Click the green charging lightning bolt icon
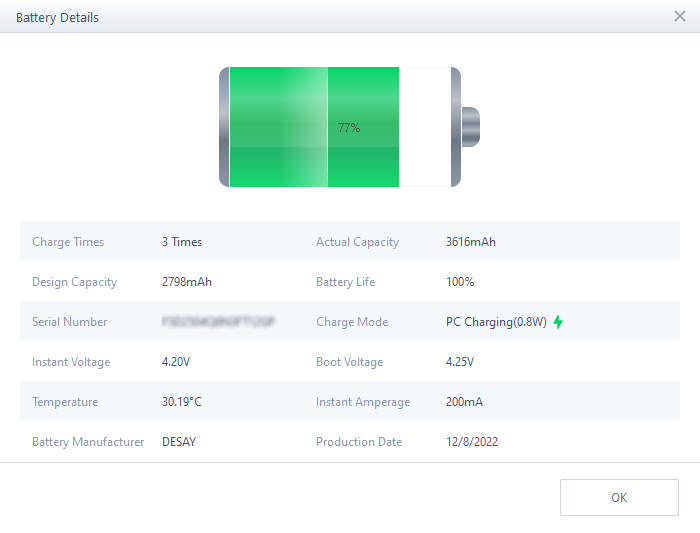The image size is (700, 533). [558, 322]
